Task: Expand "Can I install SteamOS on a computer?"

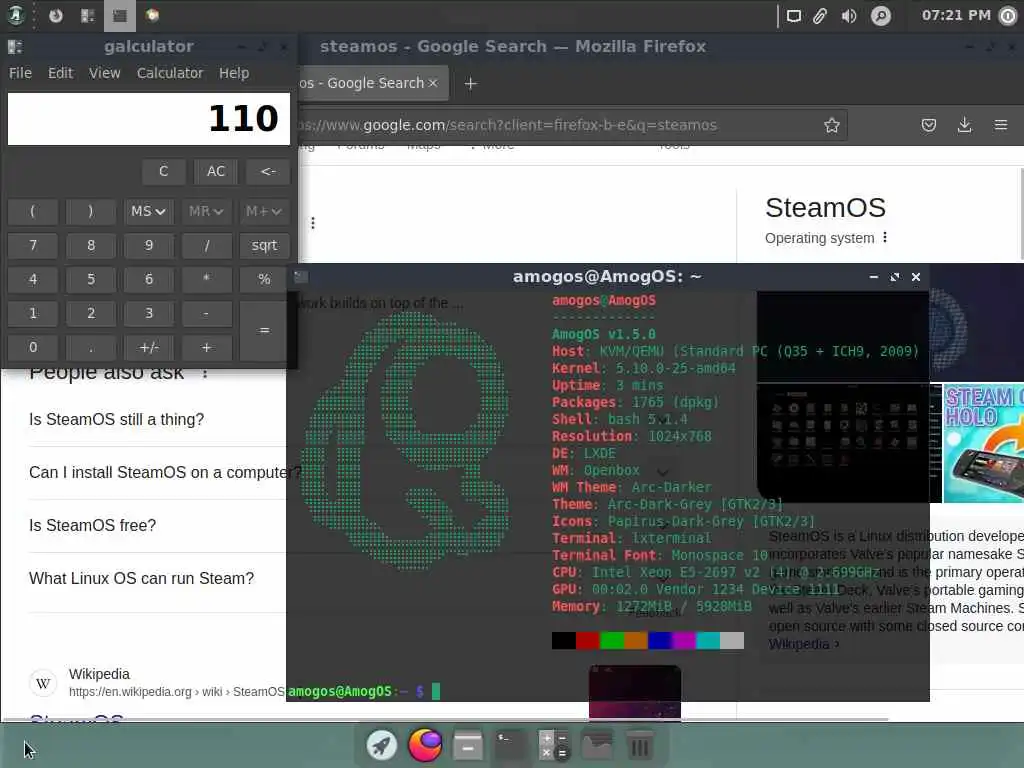Action: 157,472
